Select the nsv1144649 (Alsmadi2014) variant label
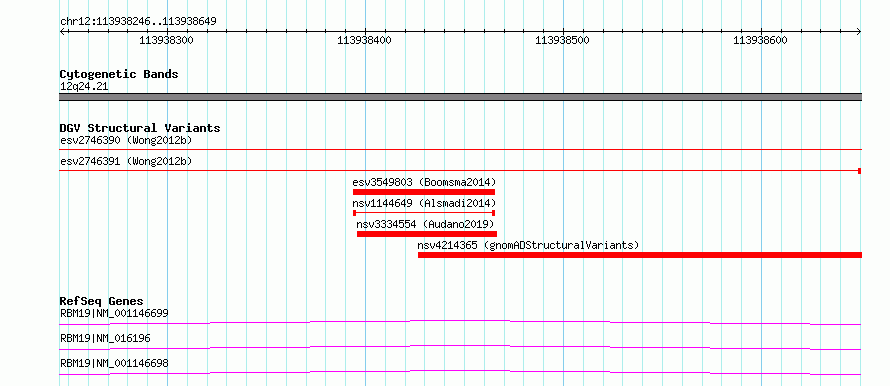890x386 pixels. (424, 203)
